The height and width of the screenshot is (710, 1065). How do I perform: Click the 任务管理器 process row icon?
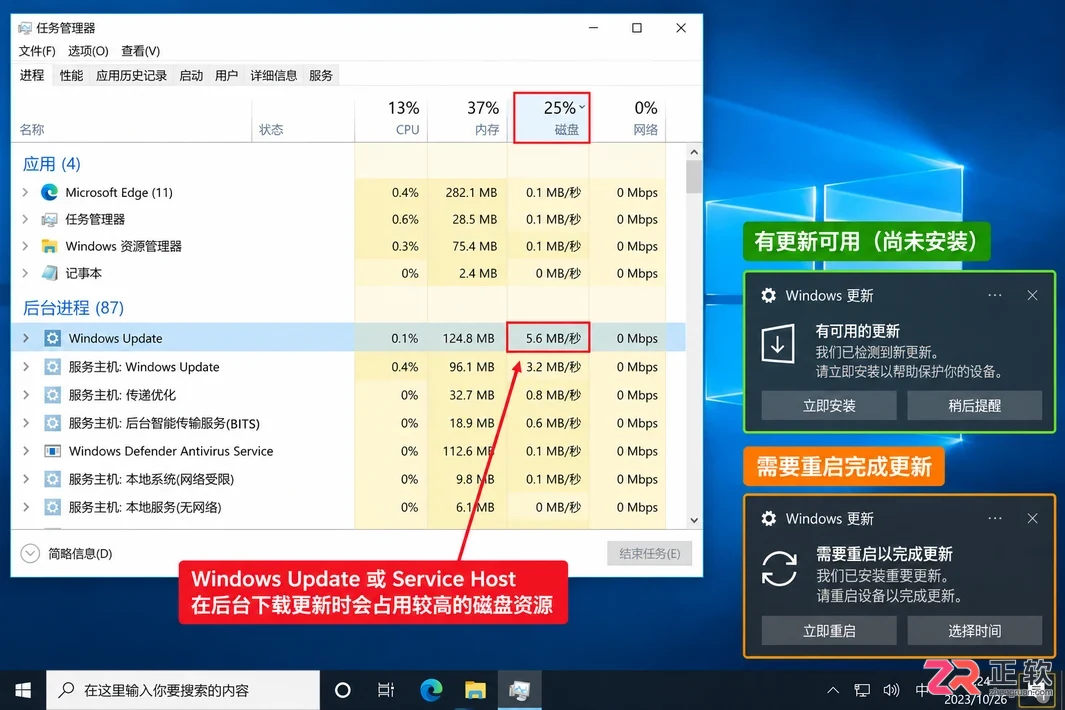click(50, 219)
